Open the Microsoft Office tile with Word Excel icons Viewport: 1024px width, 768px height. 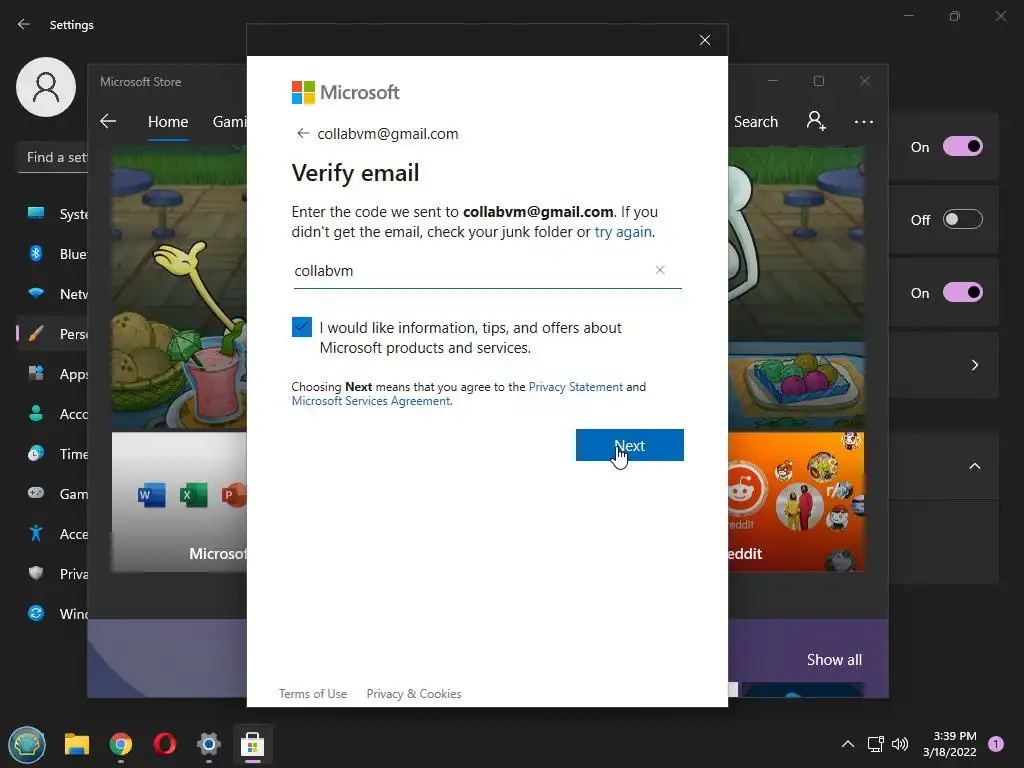[179, 502]
